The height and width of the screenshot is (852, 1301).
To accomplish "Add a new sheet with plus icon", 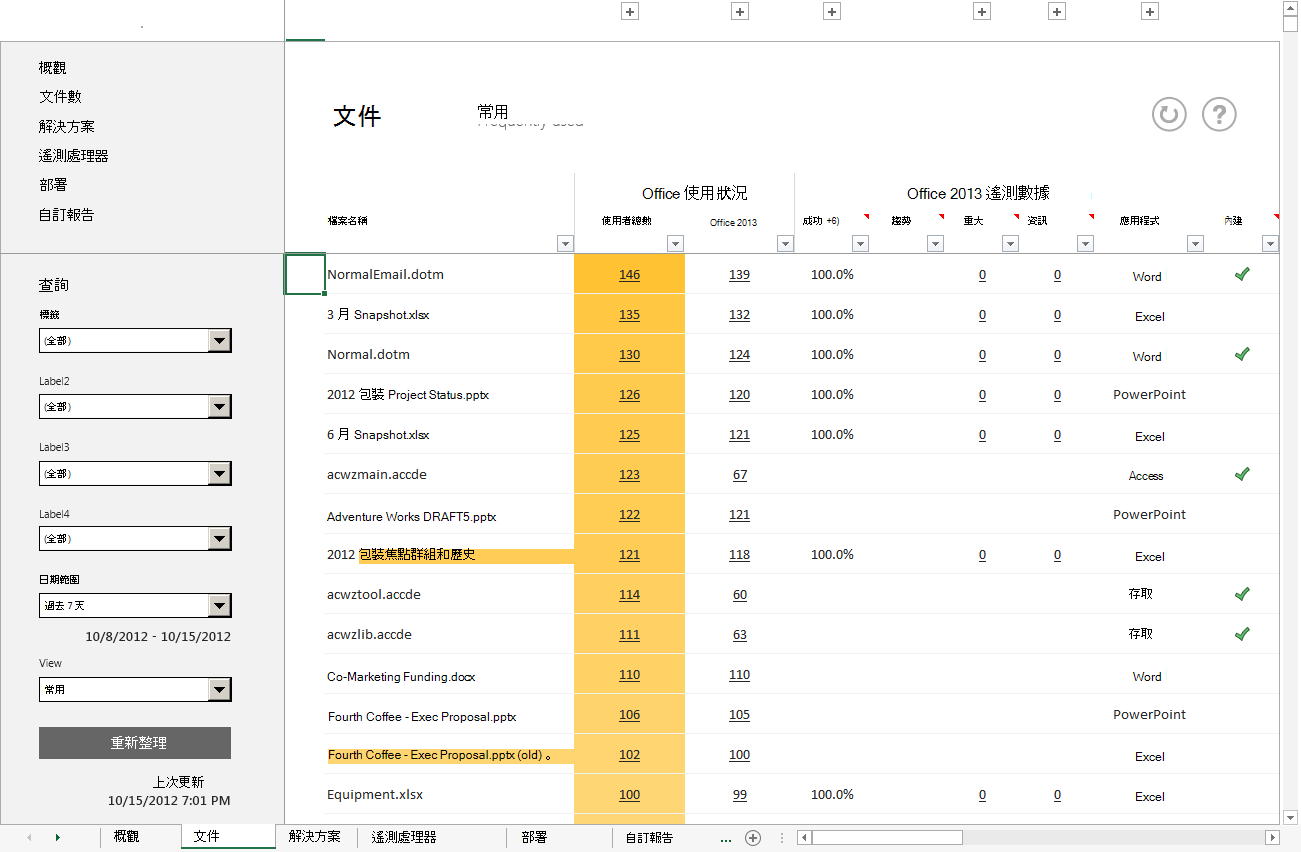I will pyautogui.click(x=754, y=838).
